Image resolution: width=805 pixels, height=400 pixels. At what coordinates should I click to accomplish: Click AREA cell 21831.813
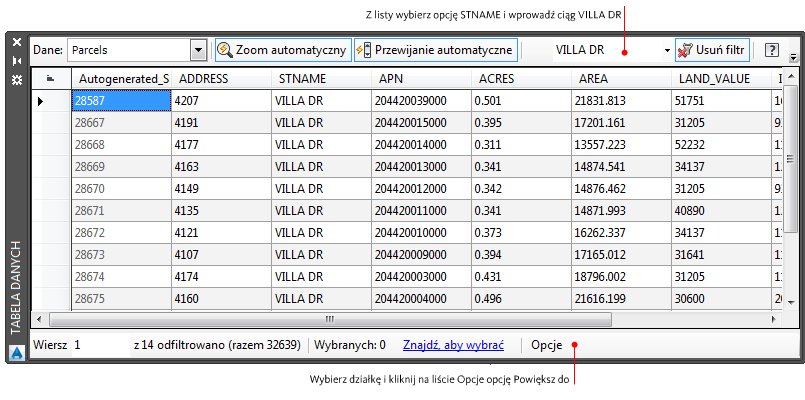(622, 101)
